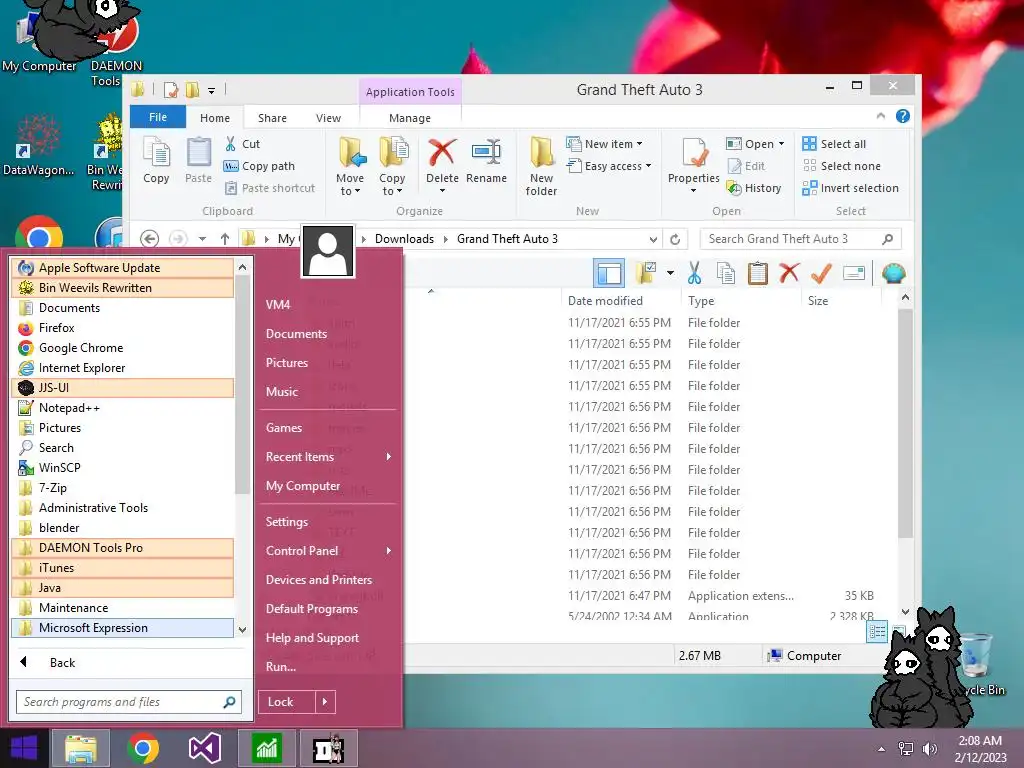Switch to the Share tab
Image resolution: width=1024 pixels, height=768 pixels.
272,118
